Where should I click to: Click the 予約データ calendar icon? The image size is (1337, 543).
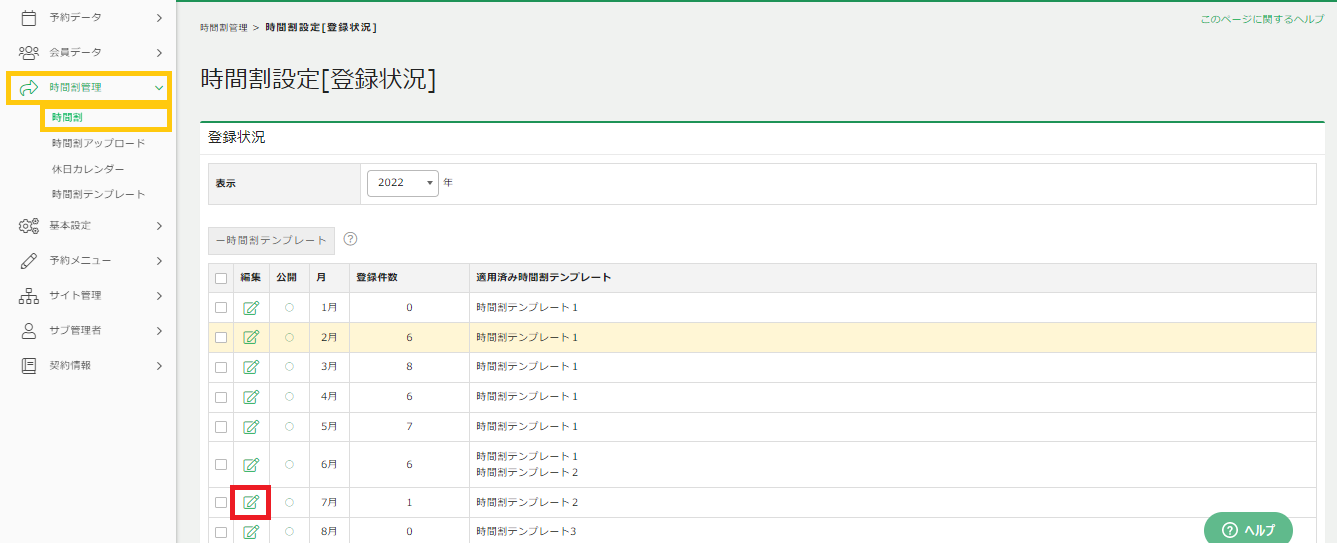[29, 17]
